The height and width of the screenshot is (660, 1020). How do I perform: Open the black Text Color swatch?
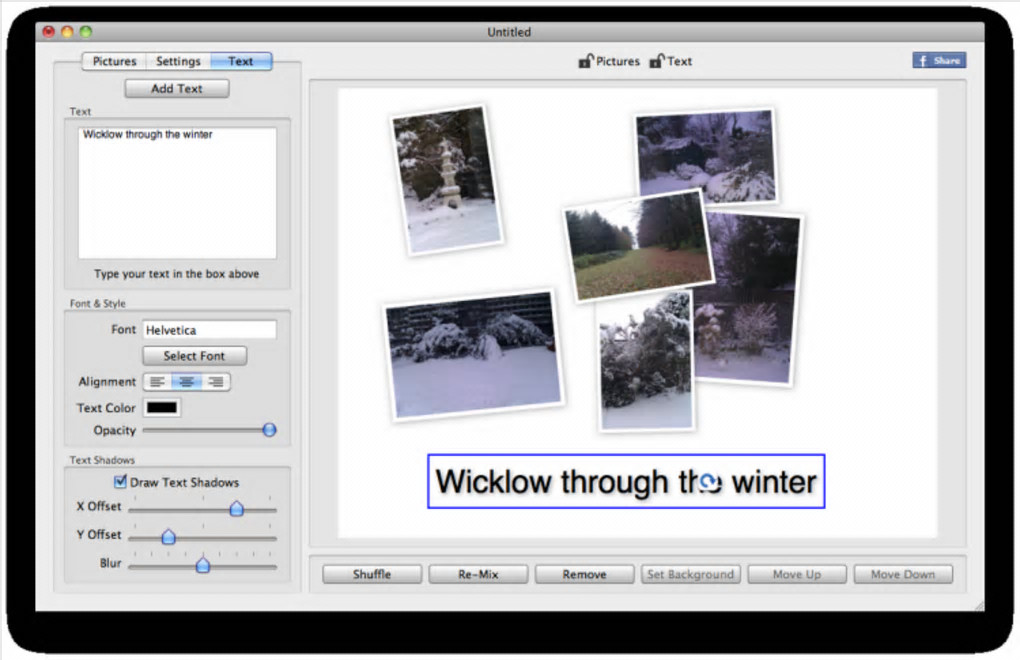[x=161, y=408]
